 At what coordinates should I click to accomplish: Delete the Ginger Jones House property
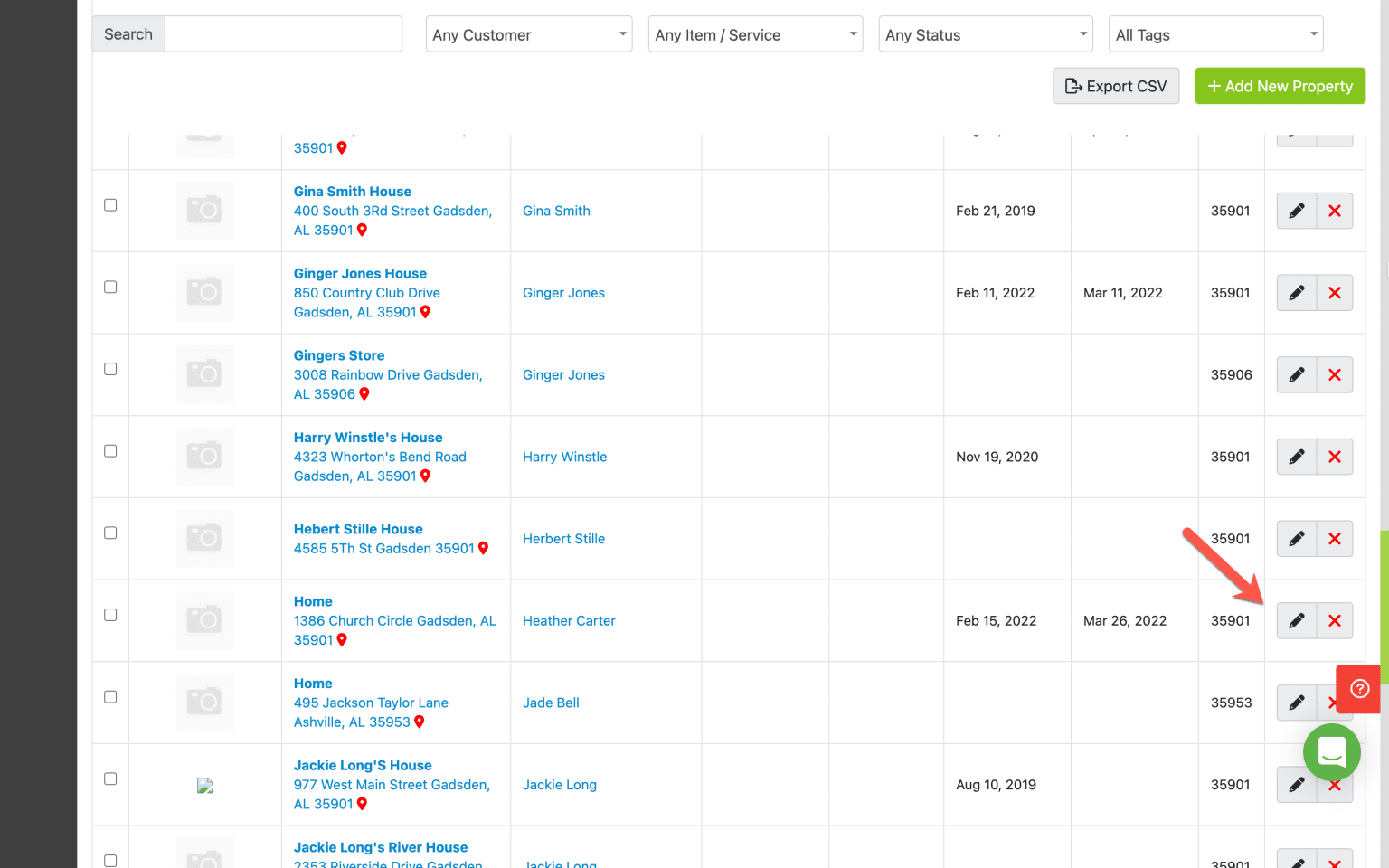1334,293
